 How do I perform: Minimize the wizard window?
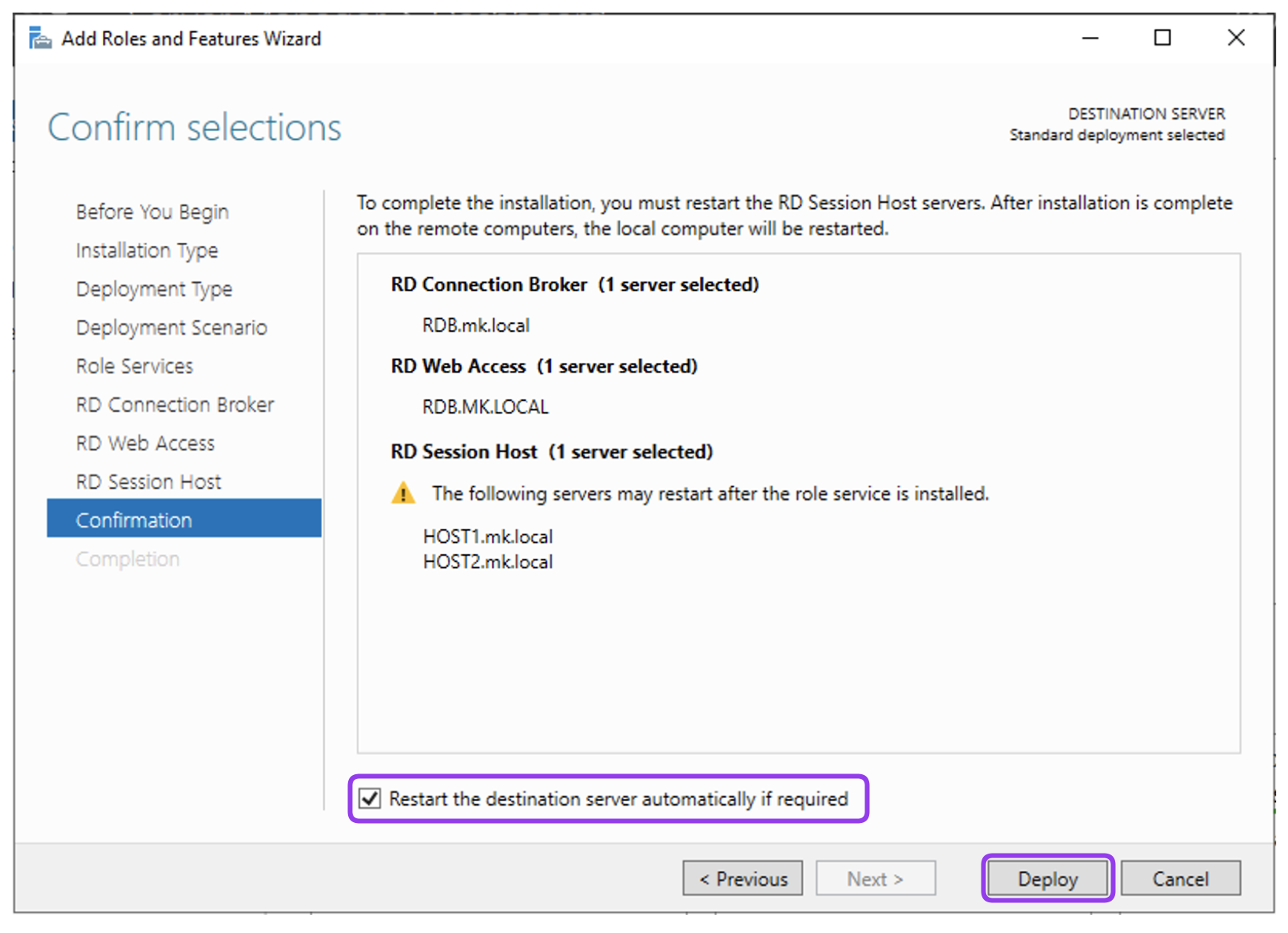(1090, 38)
